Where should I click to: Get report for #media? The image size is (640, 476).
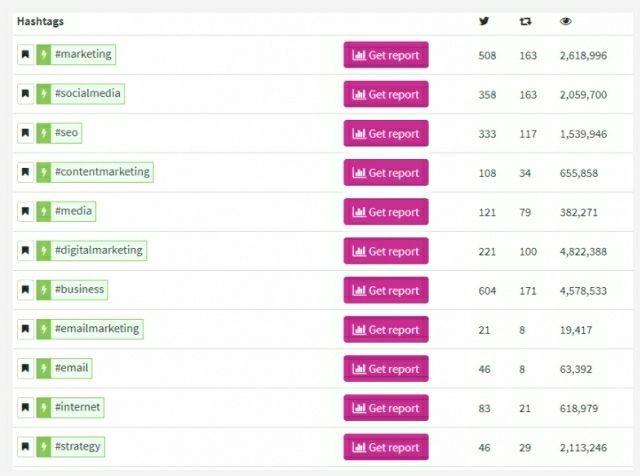386,211
